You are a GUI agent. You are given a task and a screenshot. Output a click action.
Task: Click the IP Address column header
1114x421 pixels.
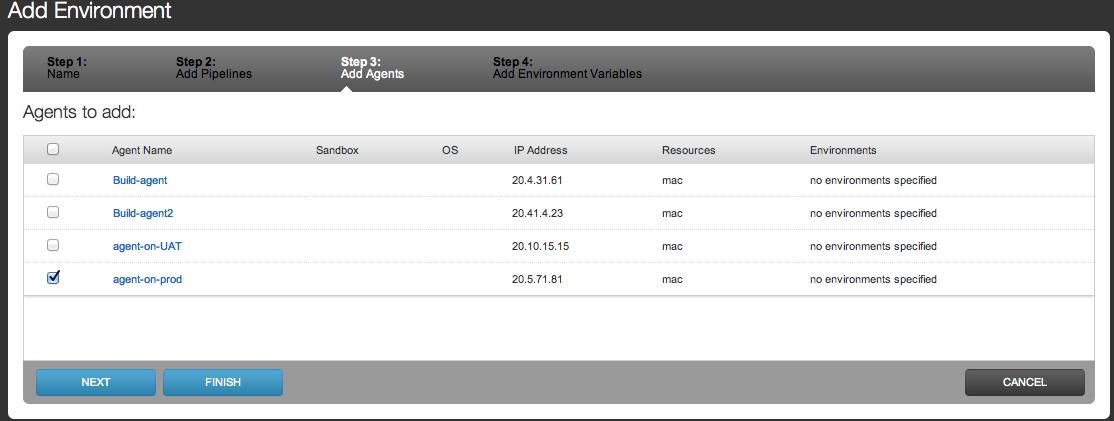pos(540,150)
